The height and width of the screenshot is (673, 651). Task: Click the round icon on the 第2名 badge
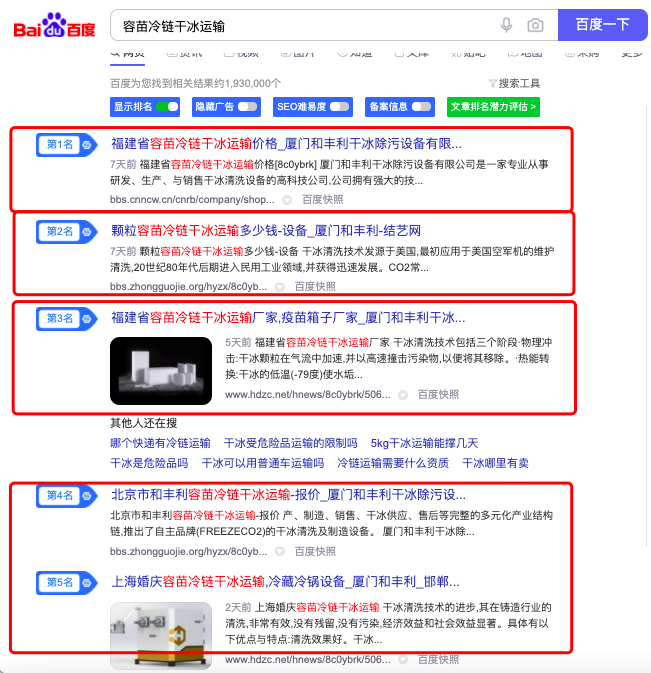coord(87,232)
